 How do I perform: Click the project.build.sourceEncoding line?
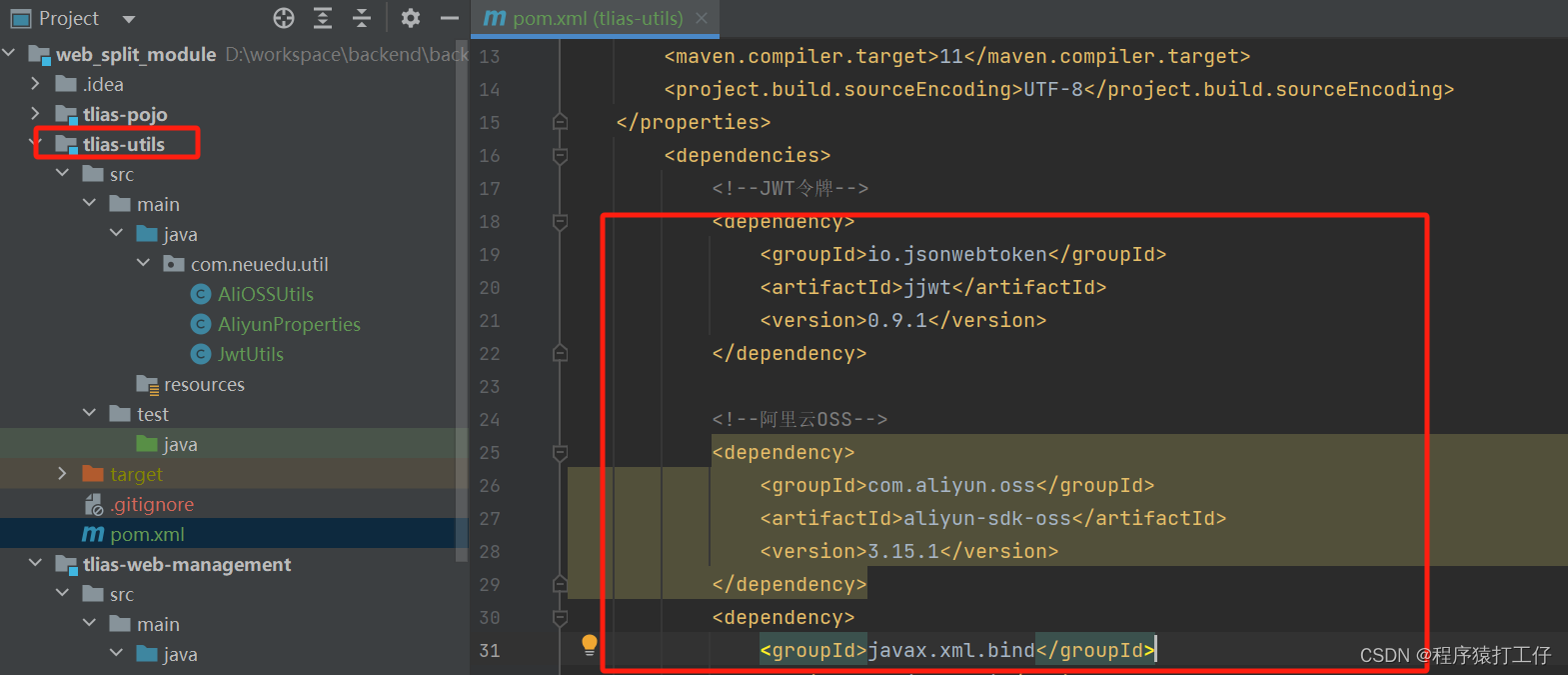(1059, 89)
